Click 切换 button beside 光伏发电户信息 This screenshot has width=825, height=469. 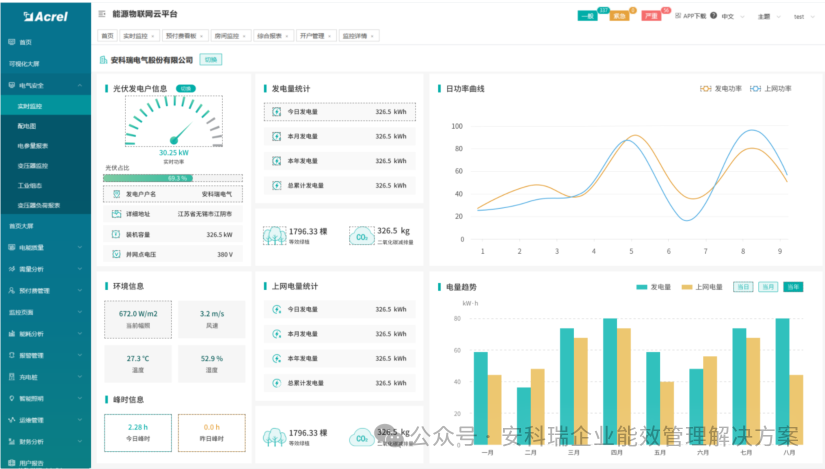(x=186, y=88)
